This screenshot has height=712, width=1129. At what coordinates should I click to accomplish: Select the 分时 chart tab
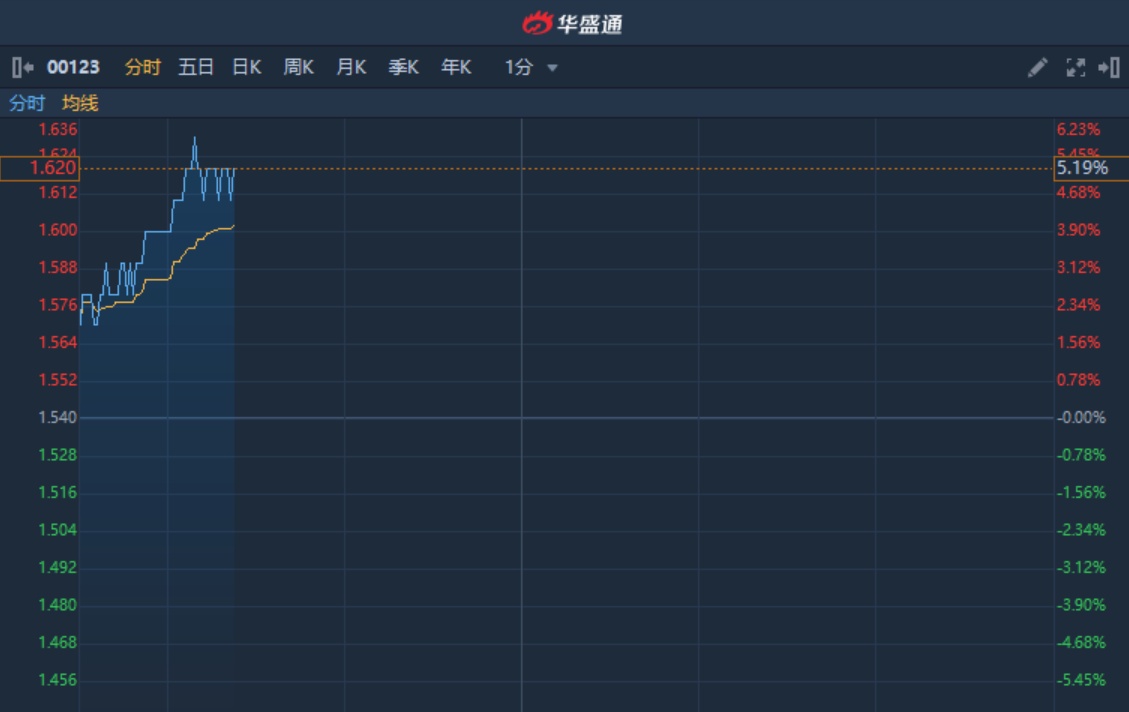pyautogui.click(x=143, y=68)
